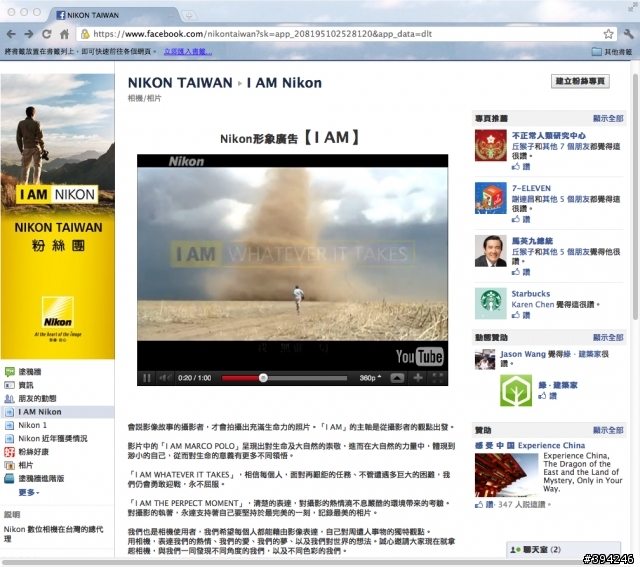Click the red emblem page thumbnail

pos(491,145)
